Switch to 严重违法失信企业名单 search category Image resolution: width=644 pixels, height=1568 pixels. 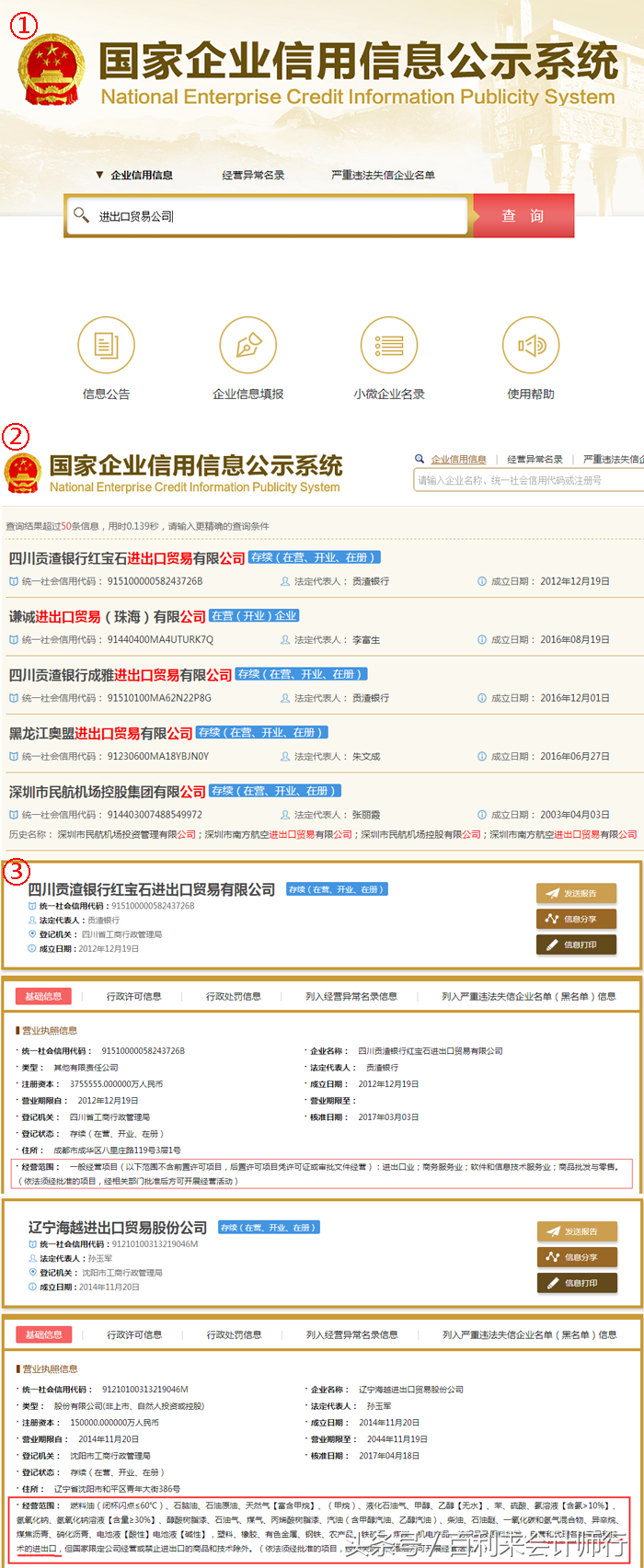coord(383,175)
